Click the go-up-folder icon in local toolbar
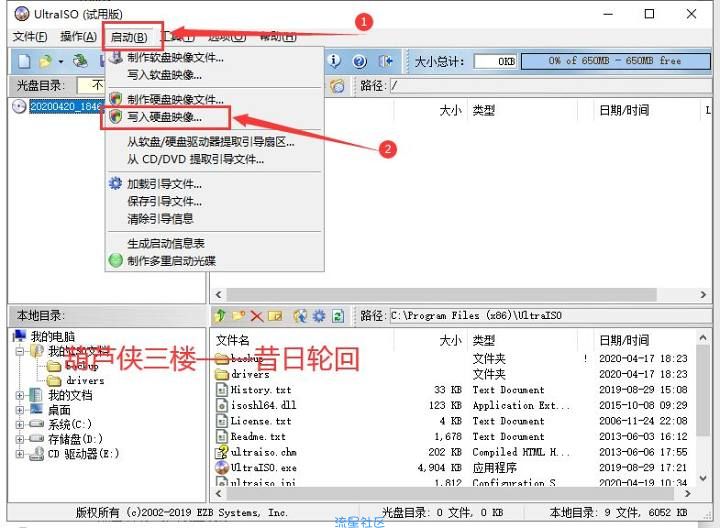The height and width of the screenshot is (528, 720). [x=221, y=316]
